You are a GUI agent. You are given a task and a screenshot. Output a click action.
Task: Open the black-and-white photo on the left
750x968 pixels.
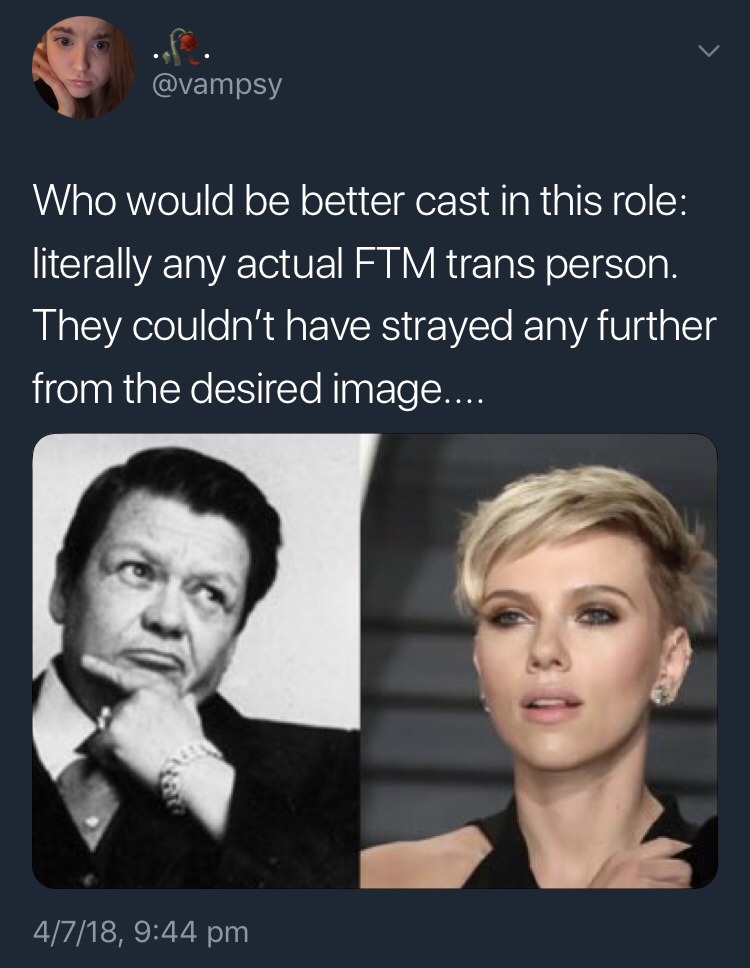[x=196, y=661]
